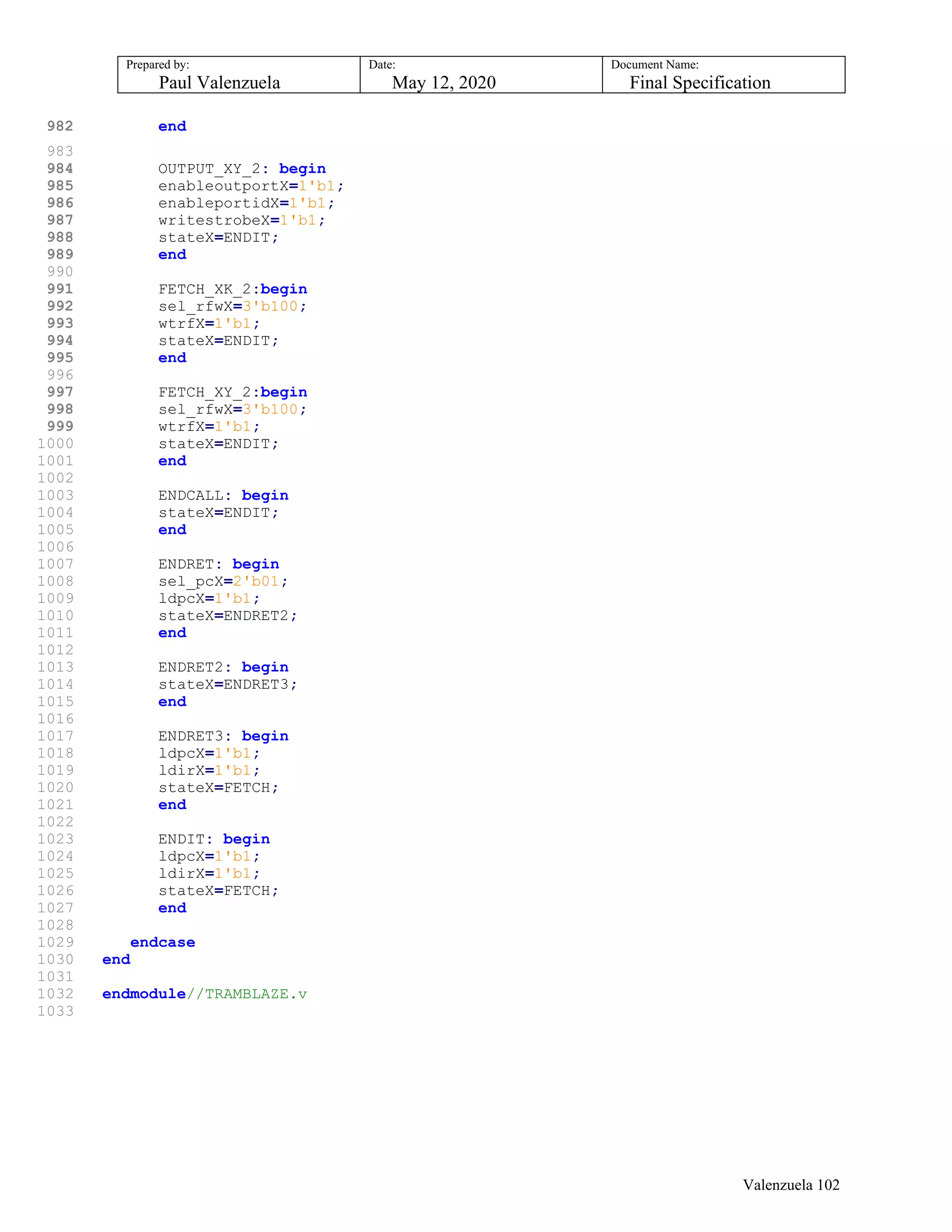This screenshot has height=1232, width=952.
Task: Click the line number 982
Action: click(x=60, y=126)
